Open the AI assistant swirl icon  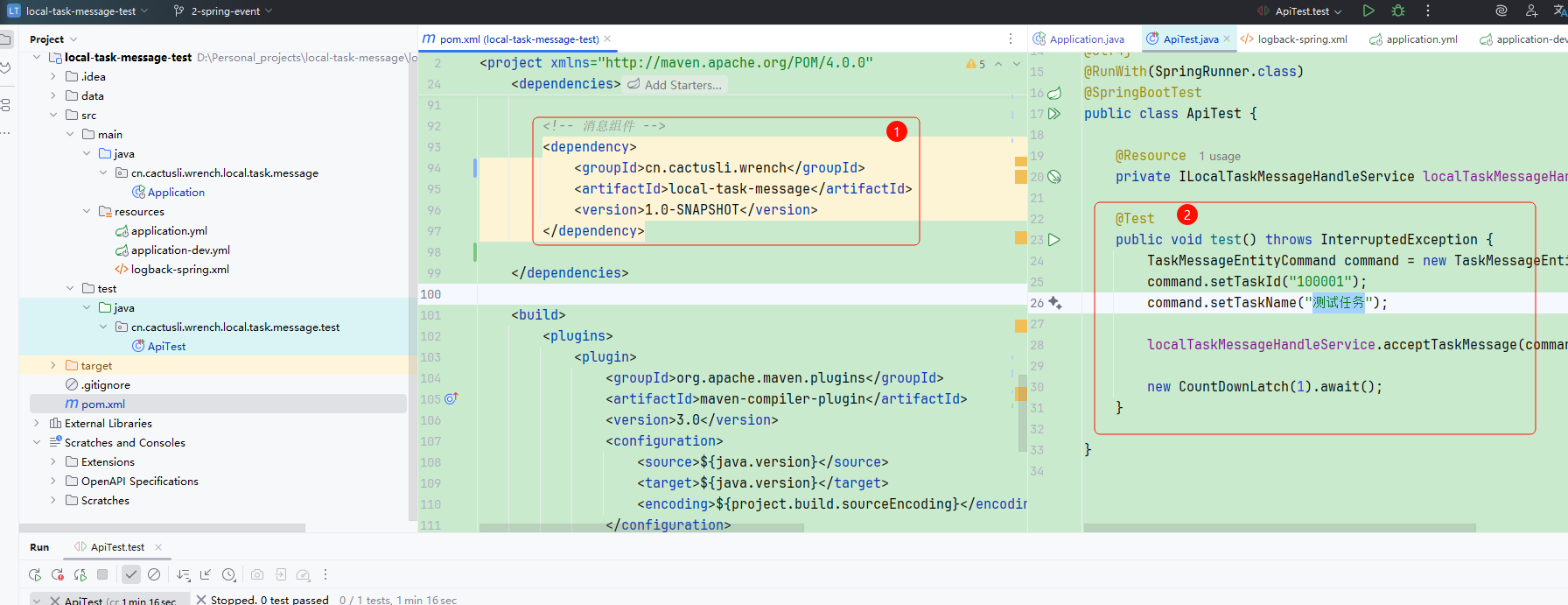pyautogui.click(x=1501, y=11)
